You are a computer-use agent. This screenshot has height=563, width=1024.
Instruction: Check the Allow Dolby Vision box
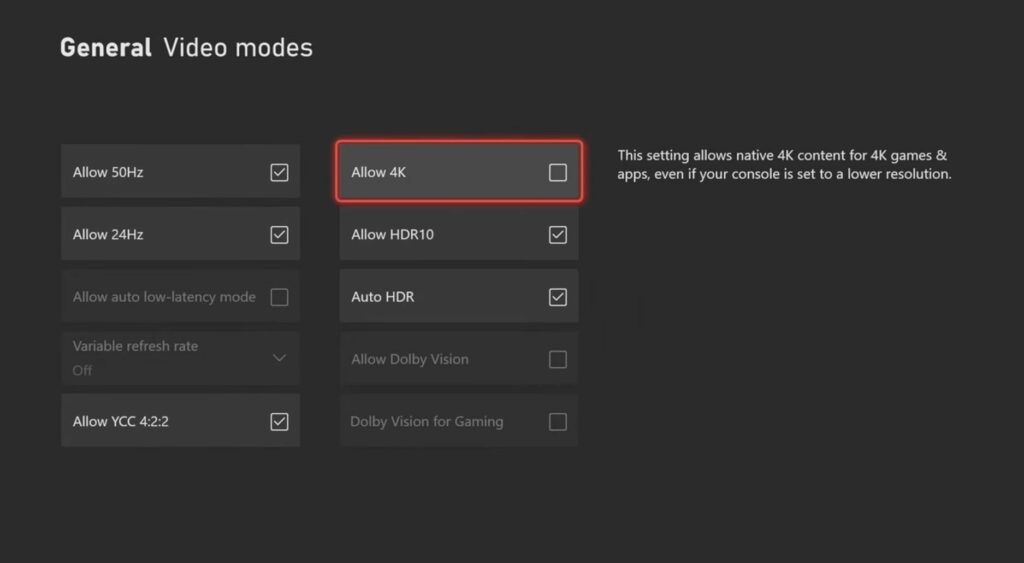click(558, 359)
